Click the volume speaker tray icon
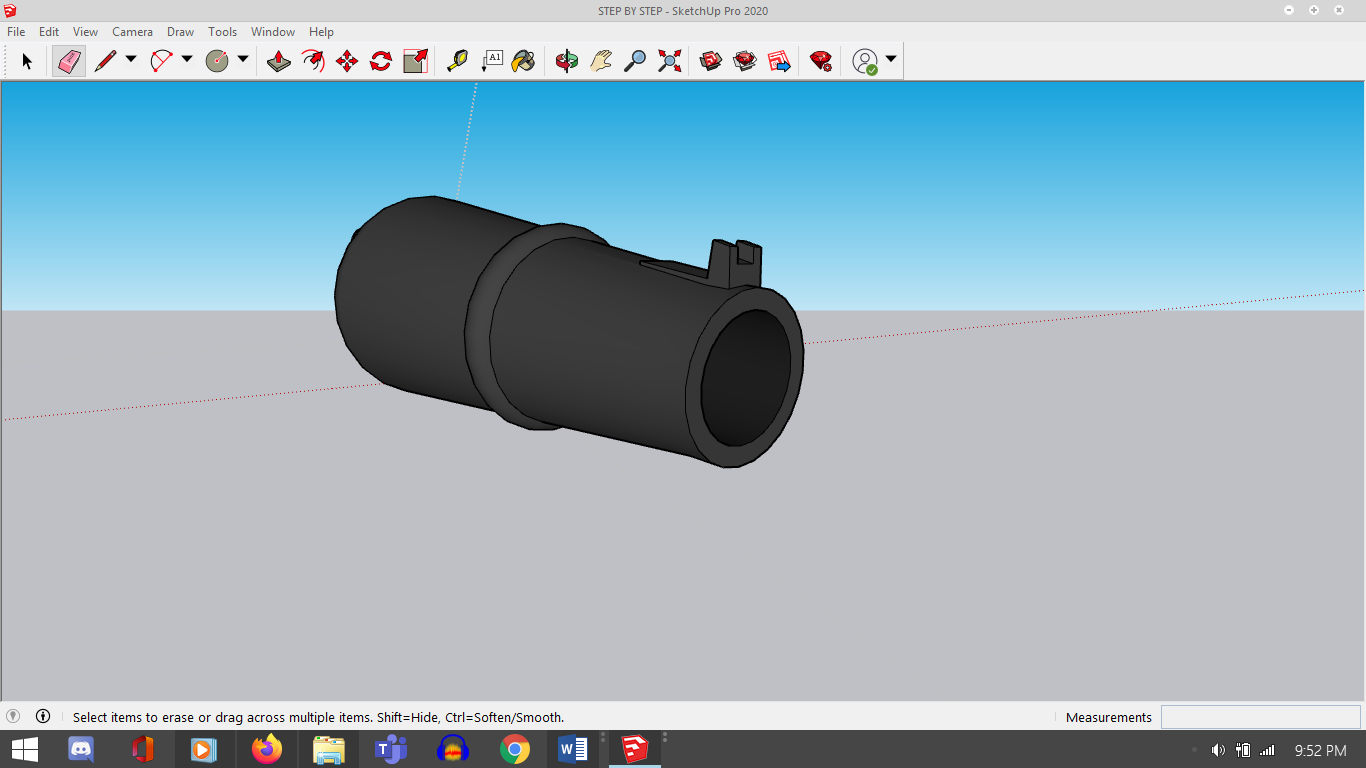This screenshot has width=1366, height=768. point(1218,750)
